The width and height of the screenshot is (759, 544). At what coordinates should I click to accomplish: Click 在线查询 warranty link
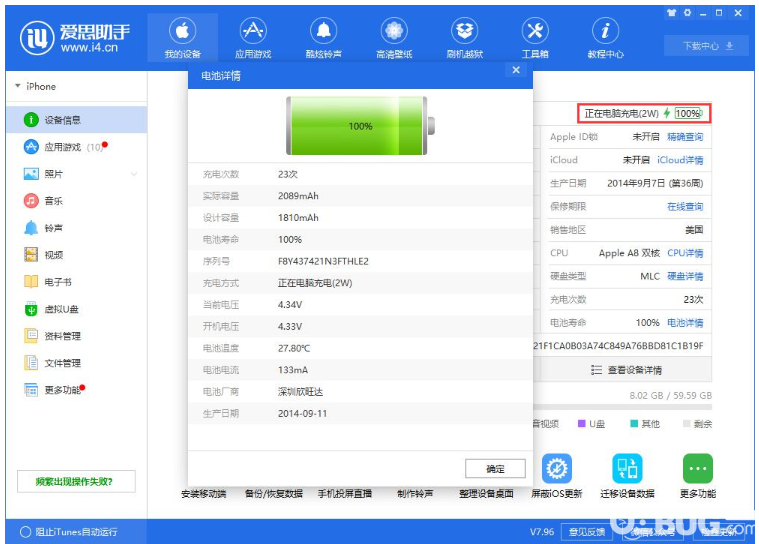pyautogui.click(x=685, y=207)
